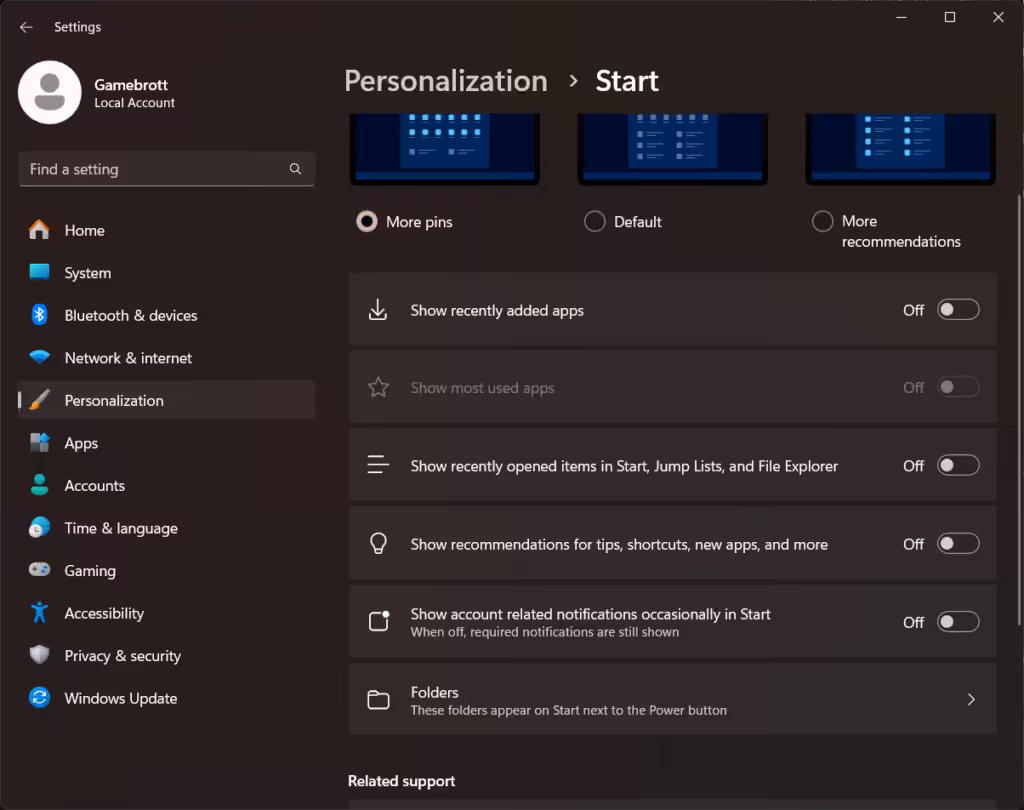The width and height of the screenshot is (1024, 810).
Task: Open the Home settings page
Action: pos(167,230)
